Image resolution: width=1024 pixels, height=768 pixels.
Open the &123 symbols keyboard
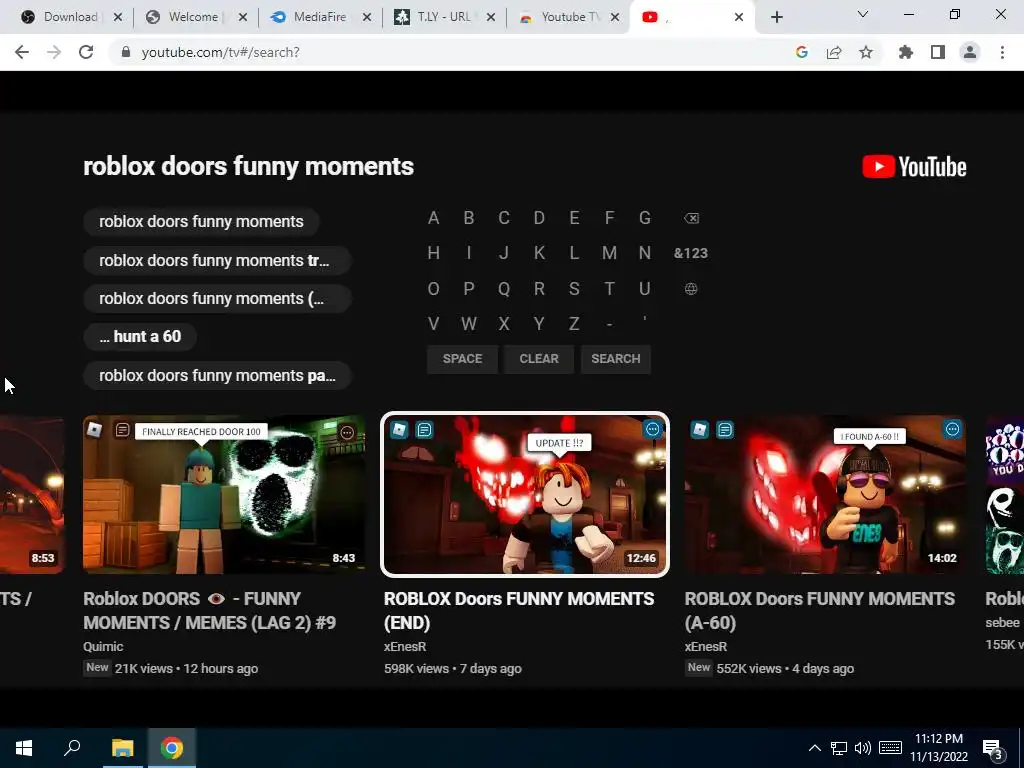pyautogui.click(x=691, y=253)
